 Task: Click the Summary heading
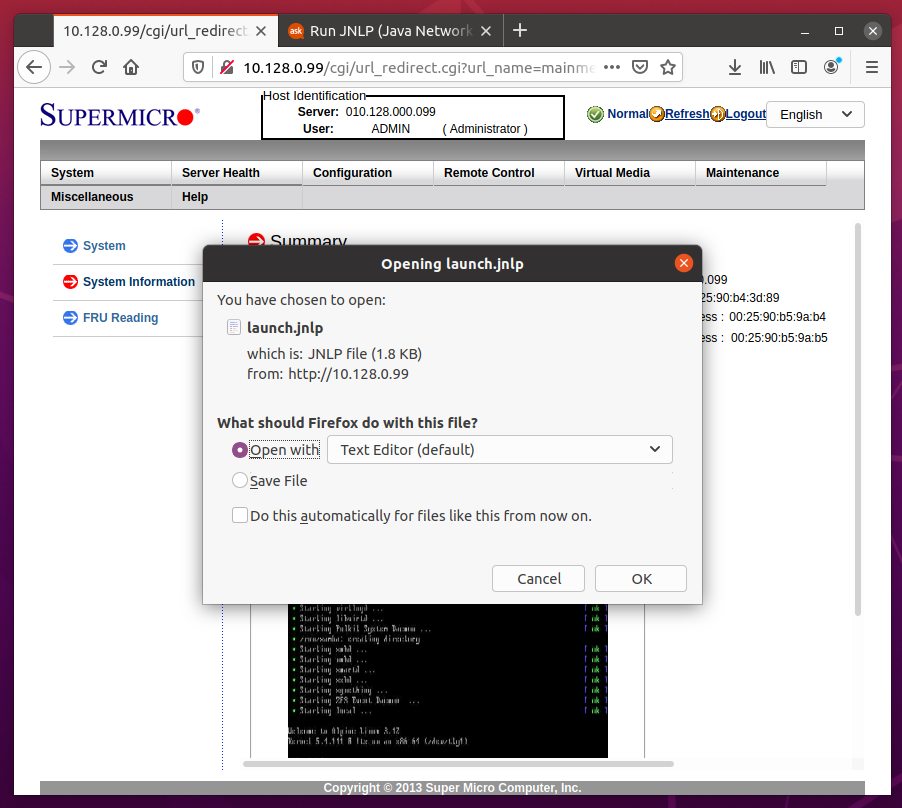(308, 239)
